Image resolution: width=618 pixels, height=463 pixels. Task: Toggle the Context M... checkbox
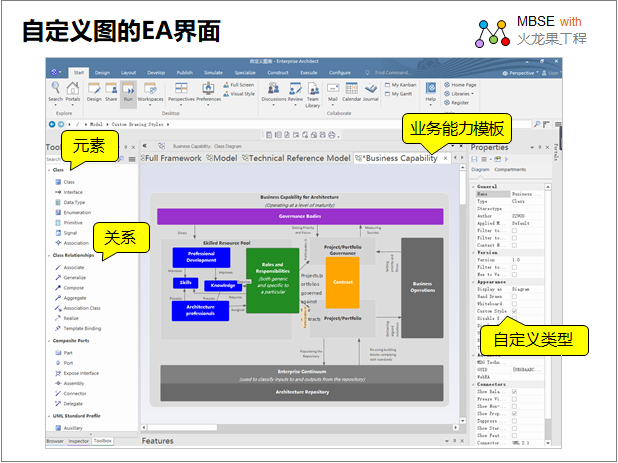click(x=514, y=245)
